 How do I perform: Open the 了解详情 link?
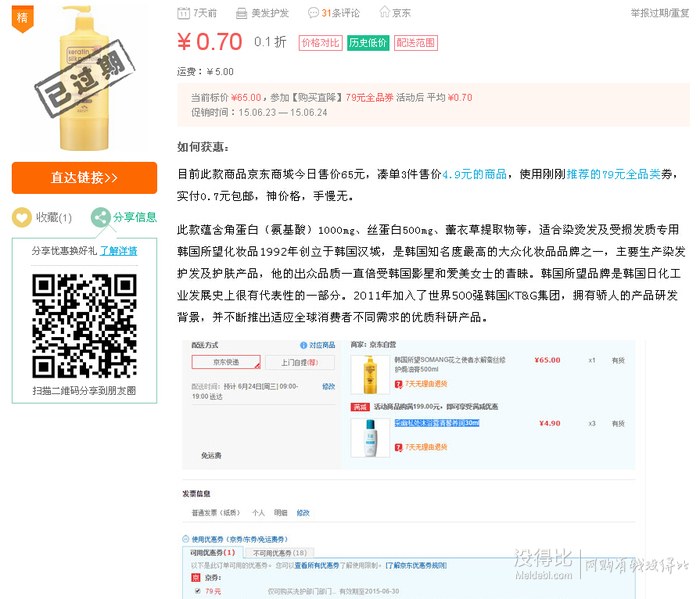tap(118, 251)
